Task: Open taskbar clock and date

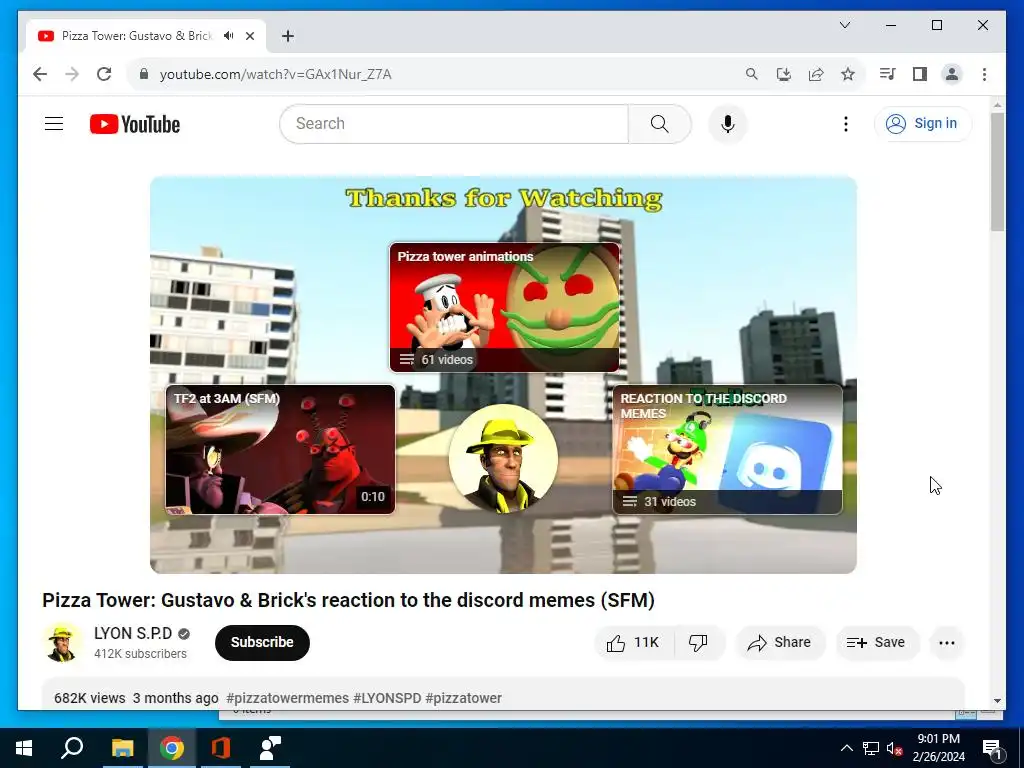Action: click(x=938, y=748)
